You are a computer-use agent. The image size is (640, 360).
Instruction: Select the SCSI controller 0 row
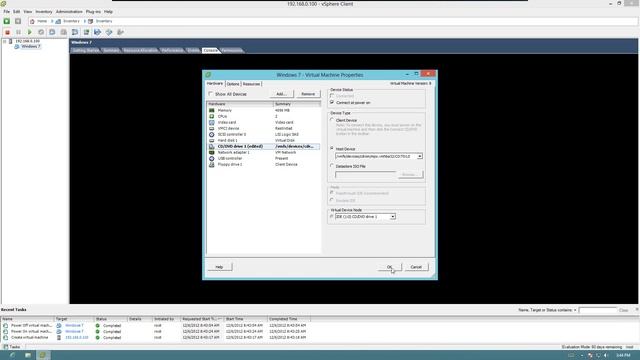pyautogui.click(x=263, y=134)
